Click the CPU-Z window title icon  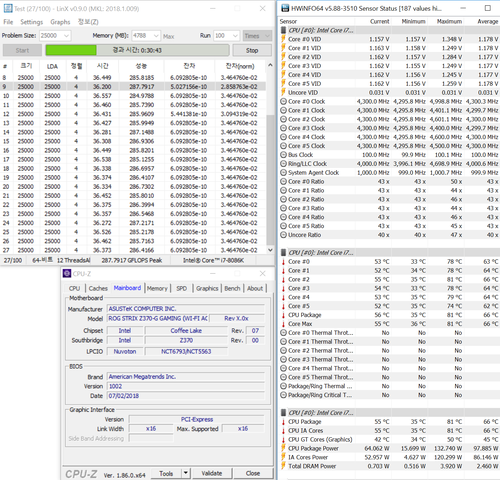tap(67, 274)
